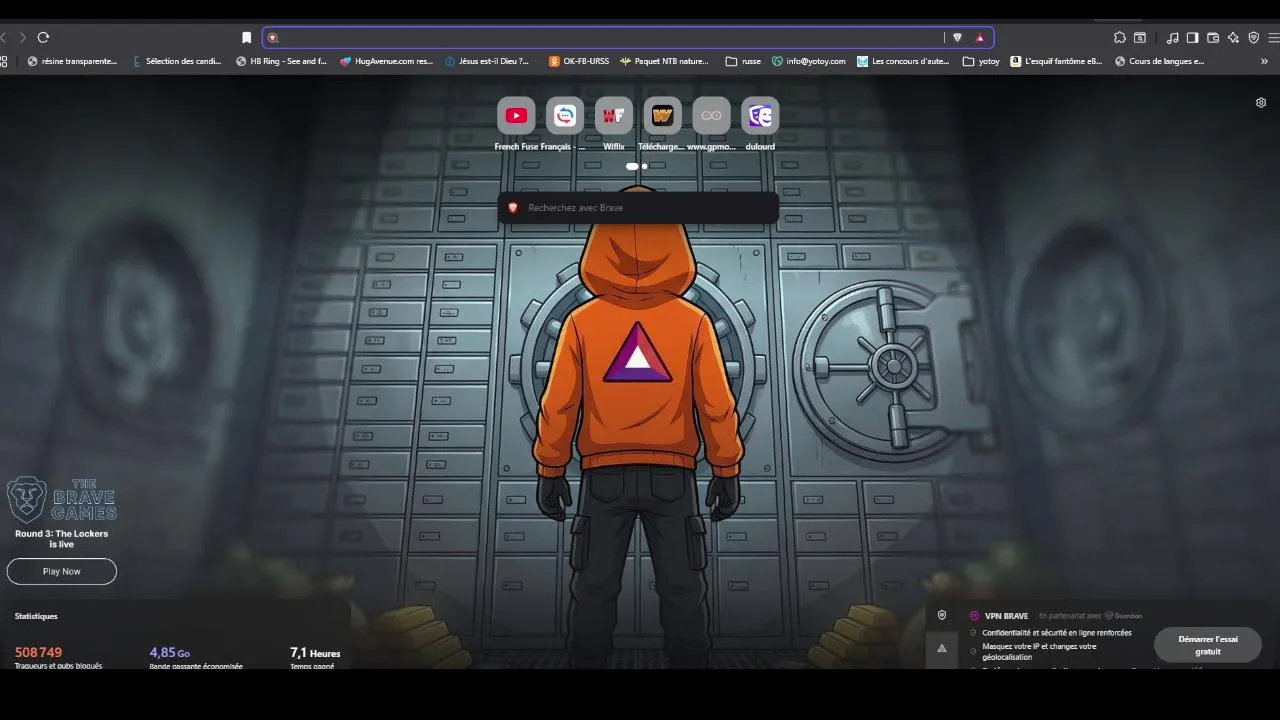Image resolution: width=1280 pixels, height=720 pixels.
Task: Open the Extensions puzzle icon
Action: tap(1119, 37)
